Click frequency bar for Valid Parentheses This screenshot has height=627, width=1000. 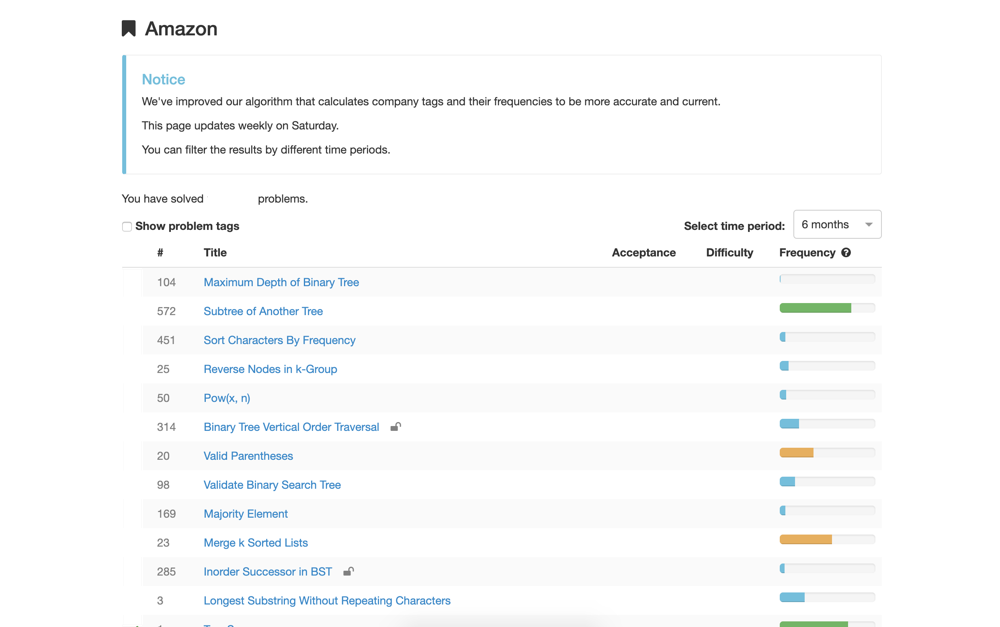[x=827, y=453]
